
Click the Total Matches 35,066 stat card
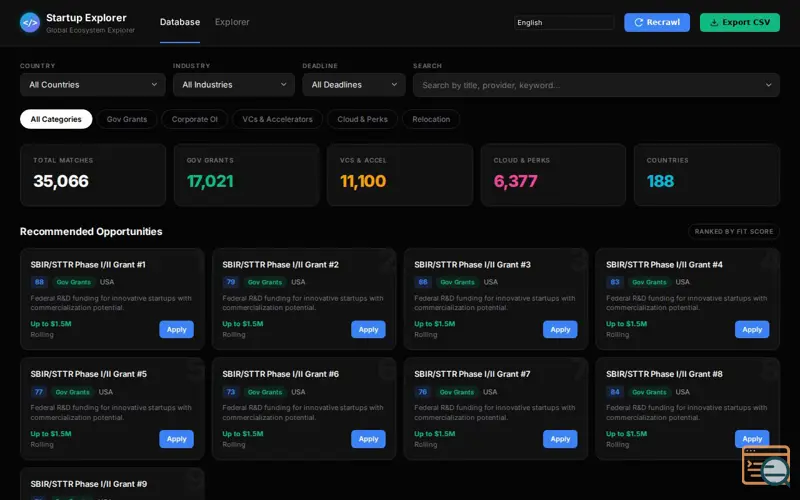[x=93, y=175]
